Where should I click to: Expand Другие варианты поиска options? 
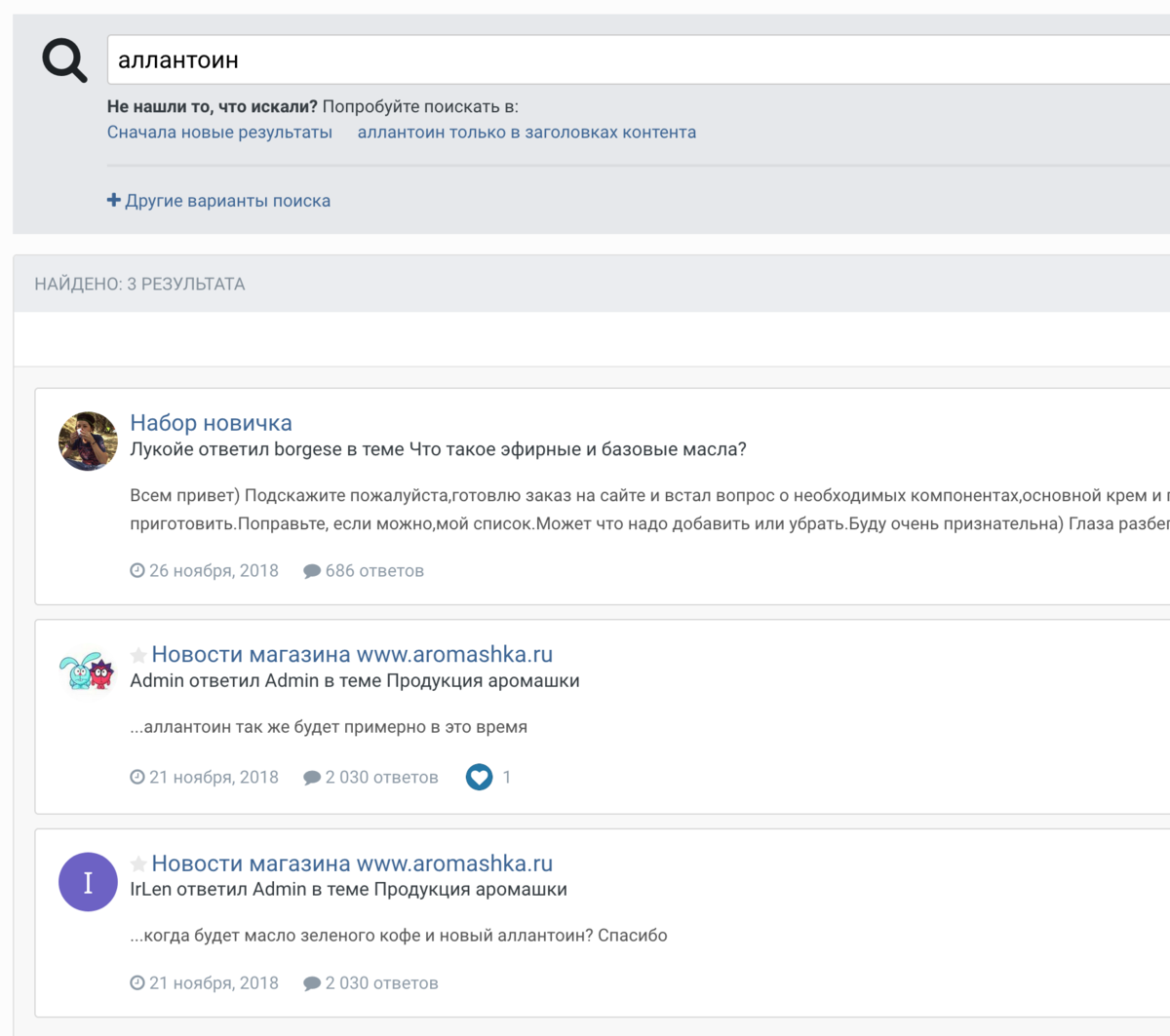pyautogui.click(x=219, y=201)
